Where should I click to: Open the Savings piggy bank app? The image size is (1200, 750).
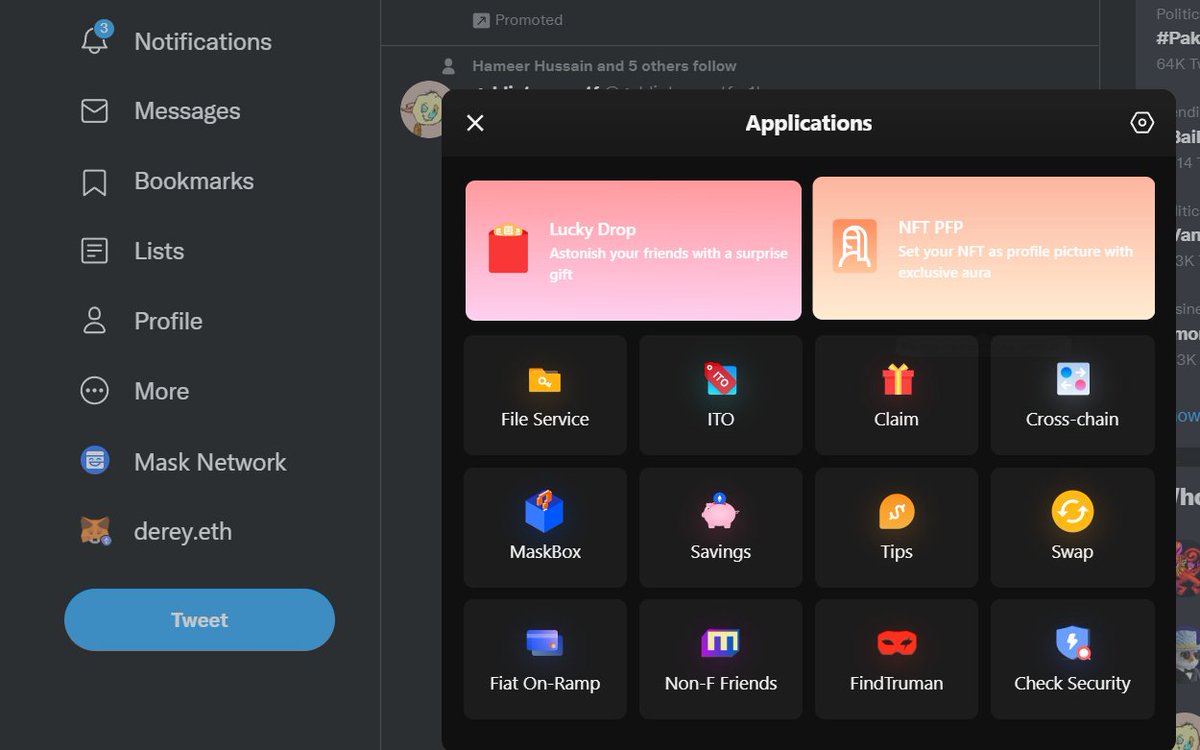coord(721,527)
